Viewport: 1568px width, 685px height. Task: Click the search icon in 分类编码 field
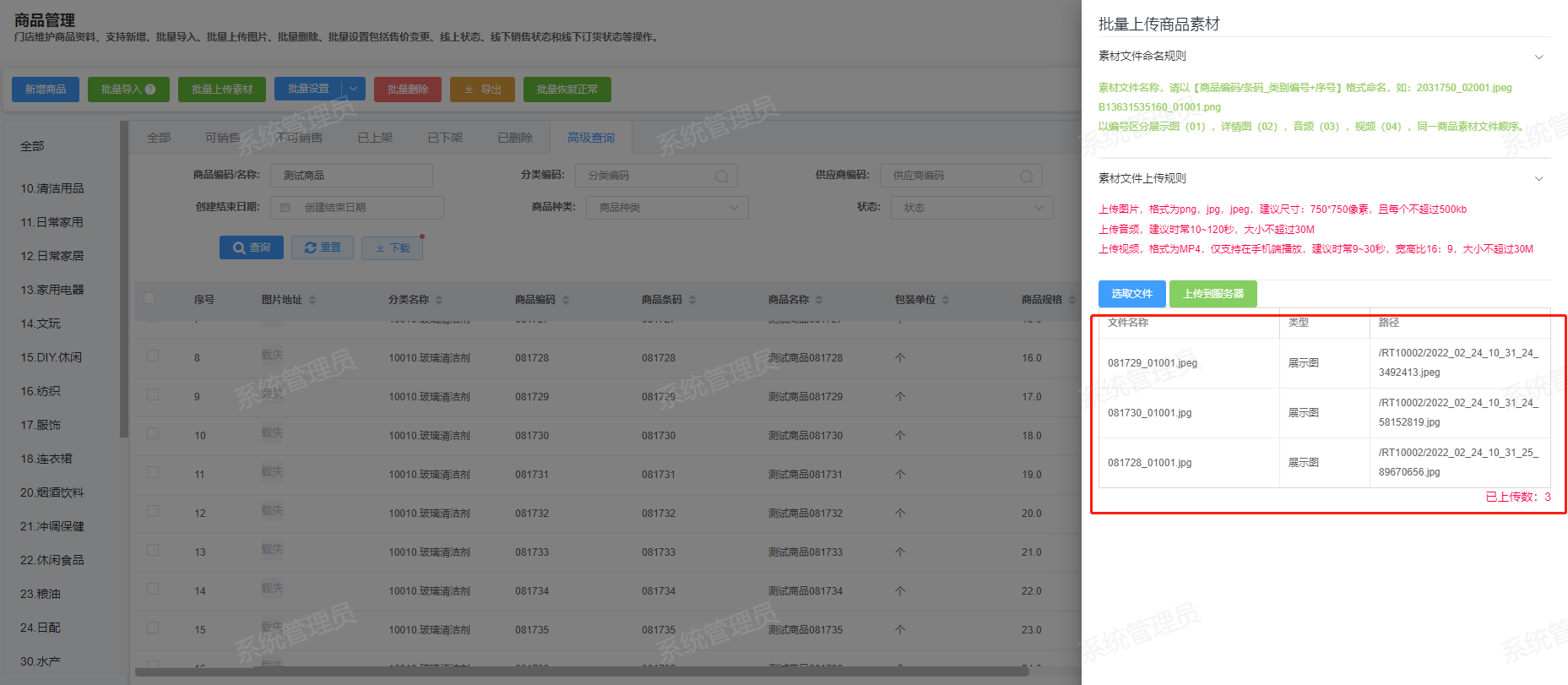pyautogui.click(x=721, y=176)
